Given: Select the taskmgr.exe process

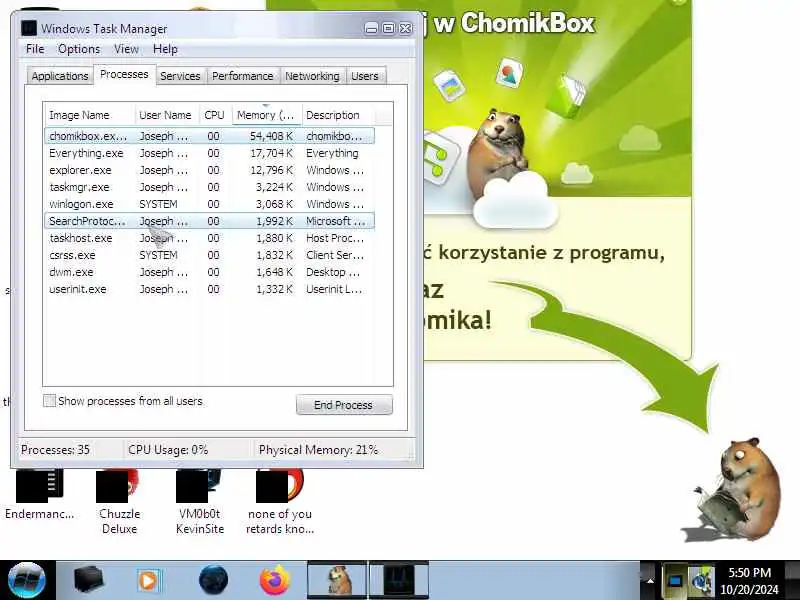Looking at the screenshot, I should (210, 187).
